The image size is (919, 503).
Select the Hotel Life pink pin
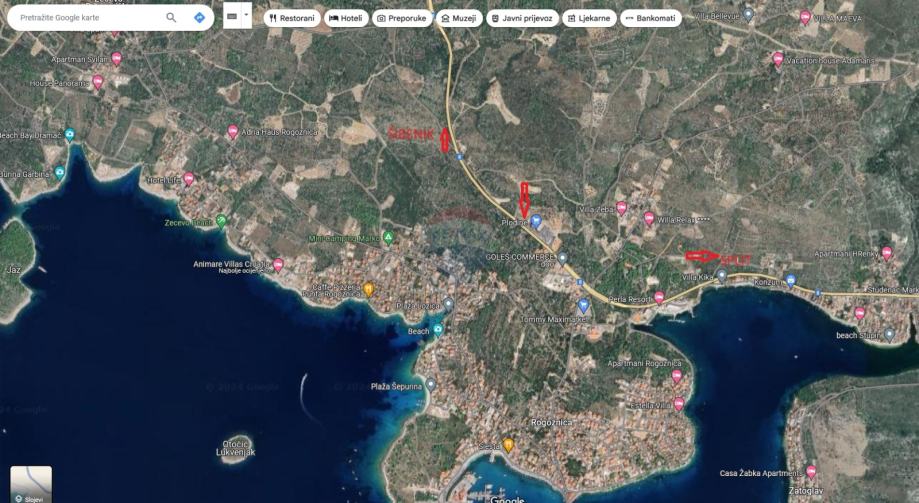189,179
